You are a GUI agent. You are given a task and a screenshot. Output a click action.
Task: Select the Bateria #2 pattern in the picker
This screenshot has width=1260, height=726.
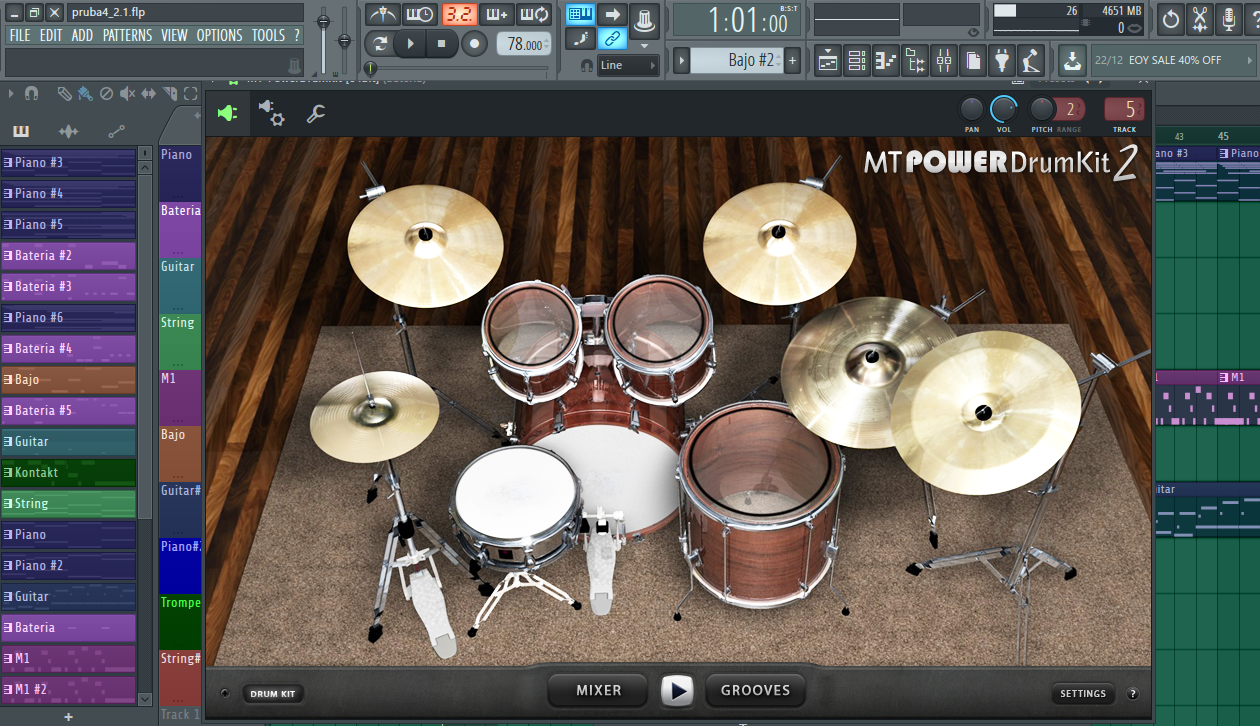pos(69,256)
